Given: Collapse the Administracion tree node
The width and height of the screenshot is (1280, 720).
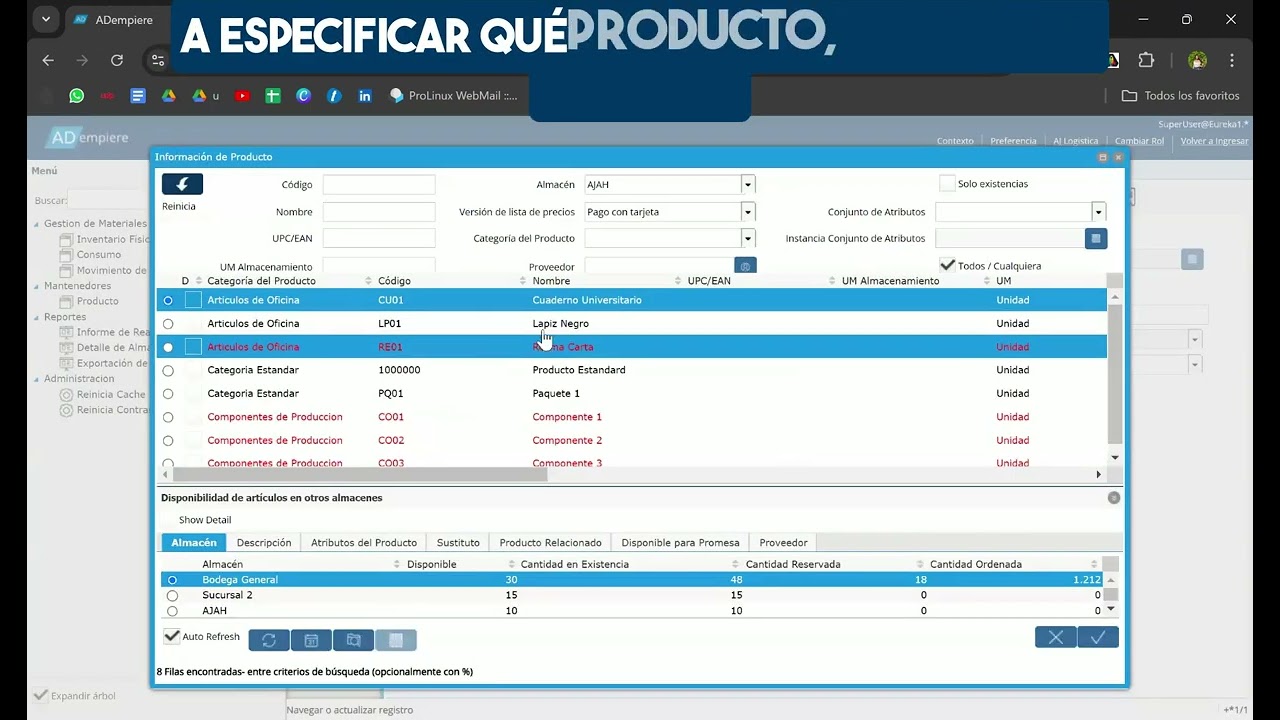Looking at the screenshot, I should tap(37, 379).
